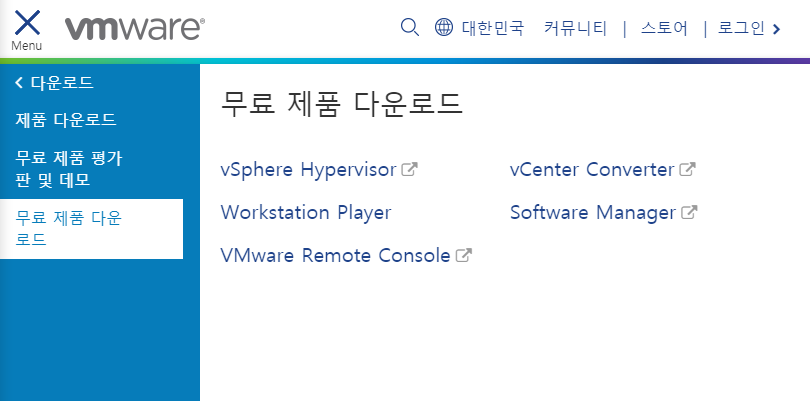The height and width of the screenshot is (401, 810).
Task: Open the Software Manager link
Action: coord(593,212)
